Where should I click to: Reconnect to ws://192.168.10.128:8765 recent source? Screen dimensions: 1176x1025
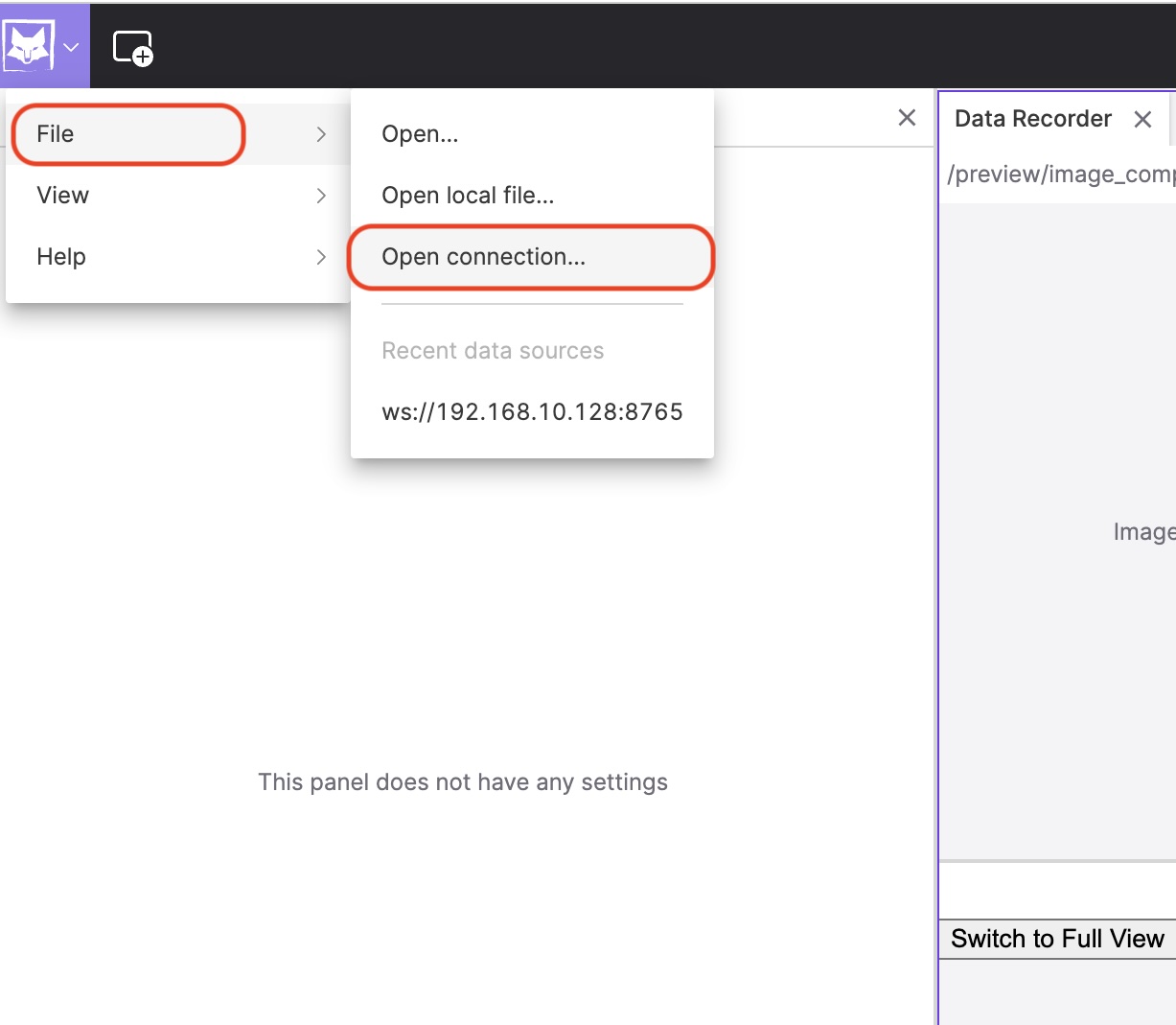[x=532, y=412]
